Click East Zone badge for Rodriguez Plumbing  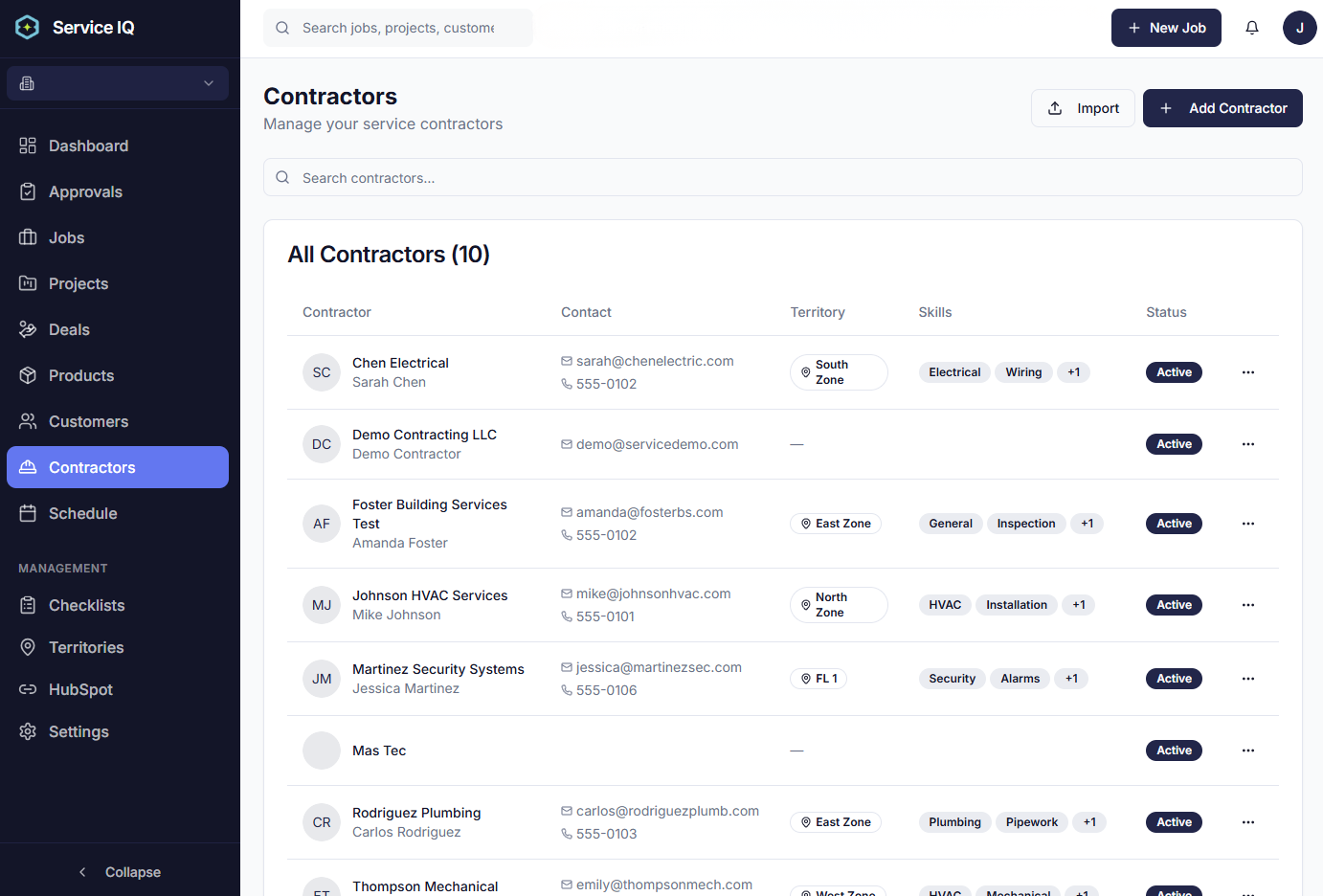836,822
